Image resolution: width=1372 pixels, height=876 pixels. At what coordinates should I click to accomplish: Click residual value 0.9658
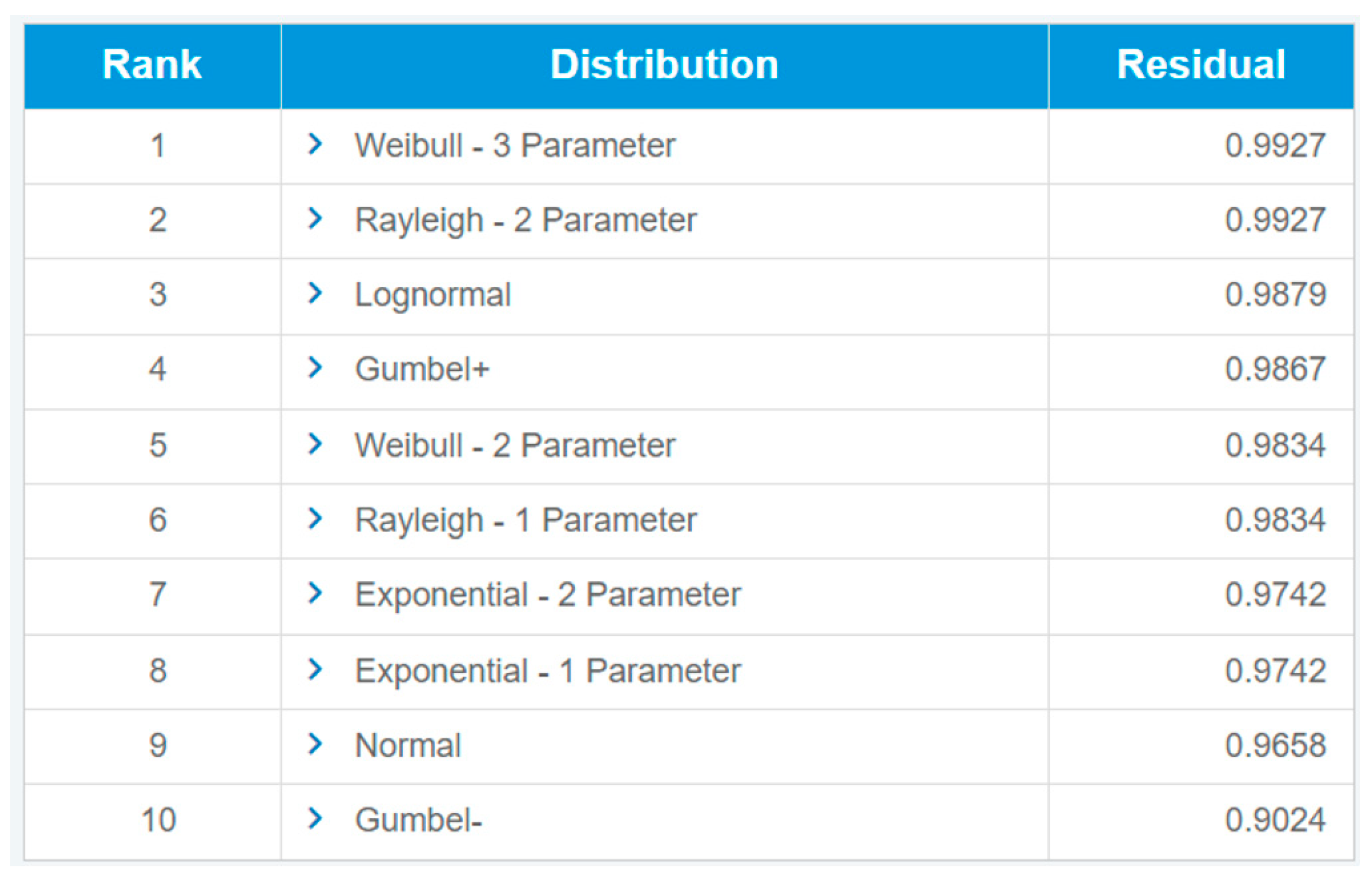click(1274, 745)
